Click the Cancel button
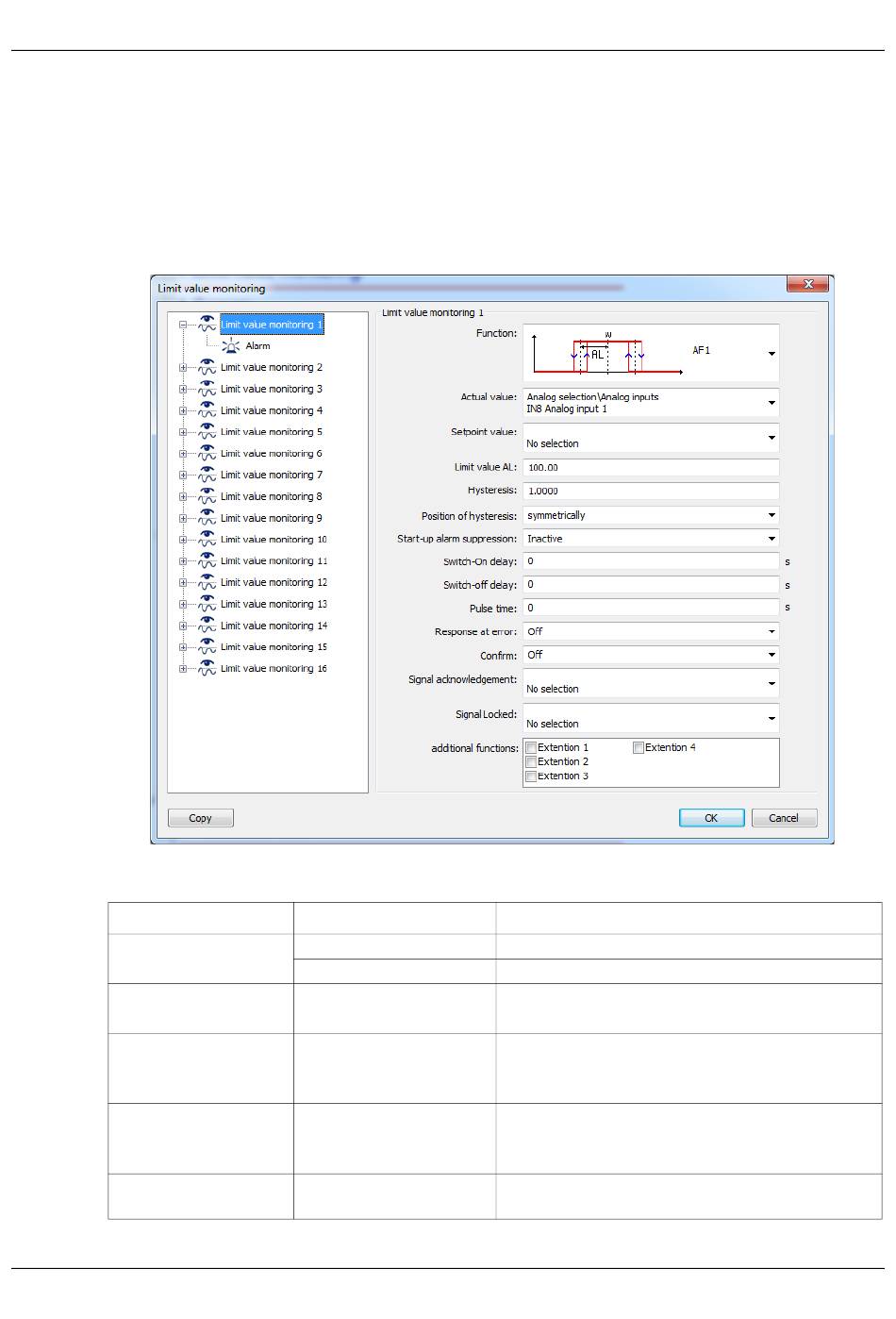Screen dimensions: 896x1319 [784, 818]
